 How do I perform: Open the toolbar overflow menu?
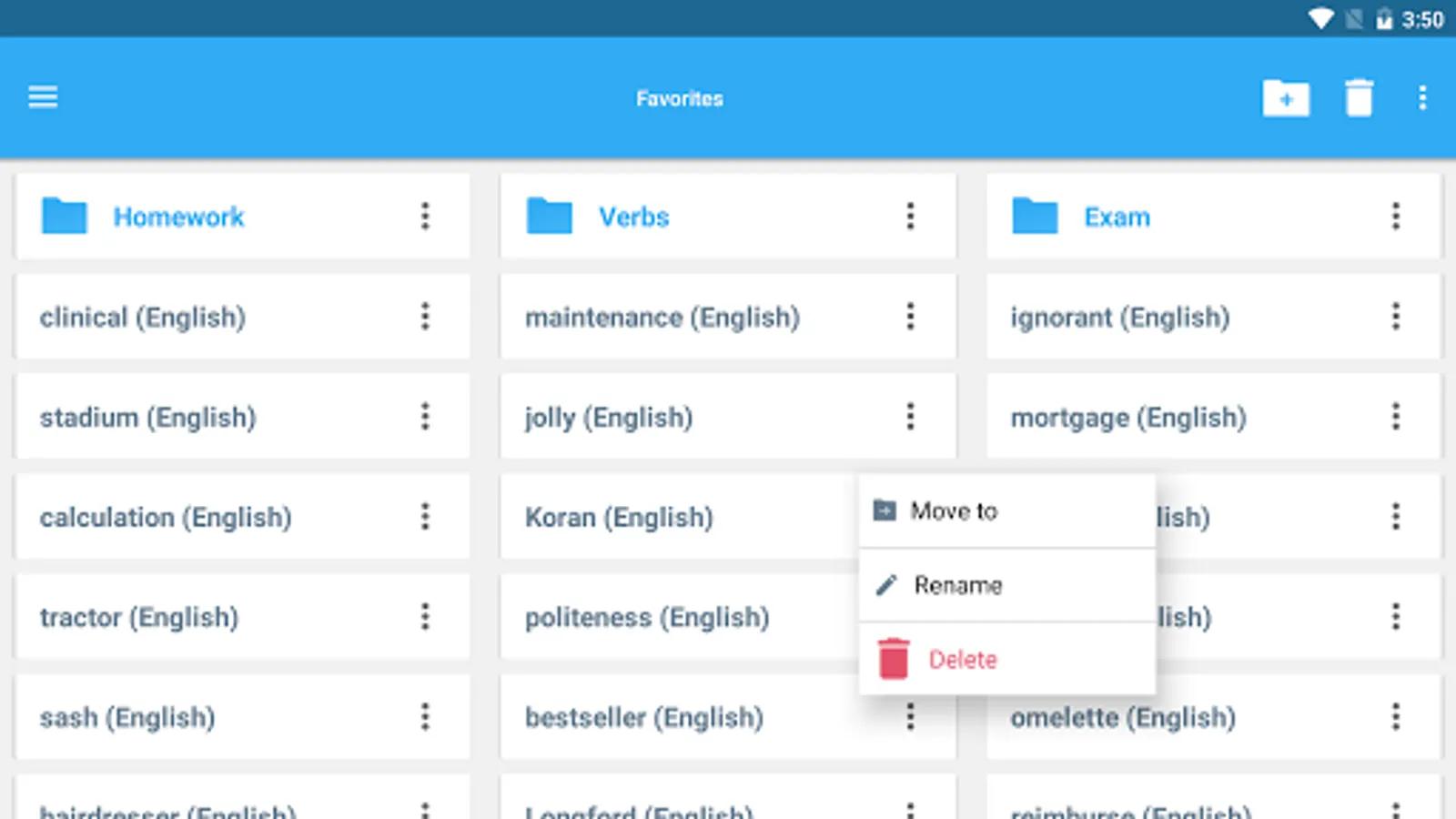tap(1422, 98)
